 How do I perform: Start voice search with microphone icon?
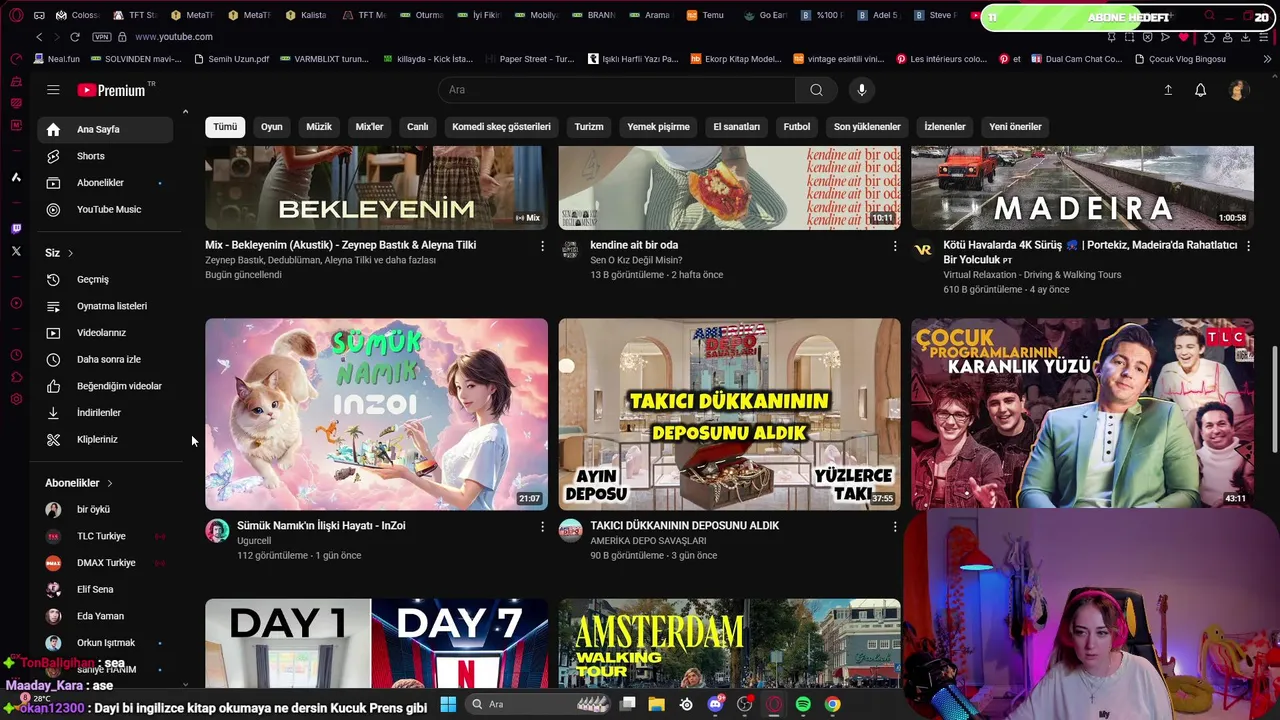[862, 90]
